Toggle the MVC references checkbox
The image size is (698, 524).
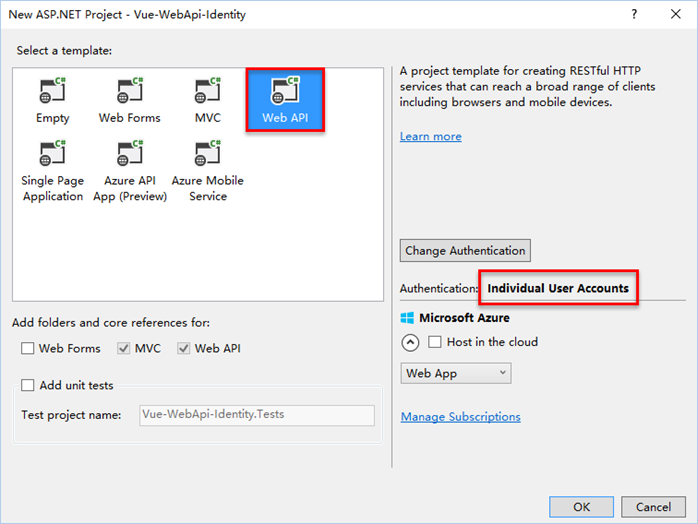point(123,348)
